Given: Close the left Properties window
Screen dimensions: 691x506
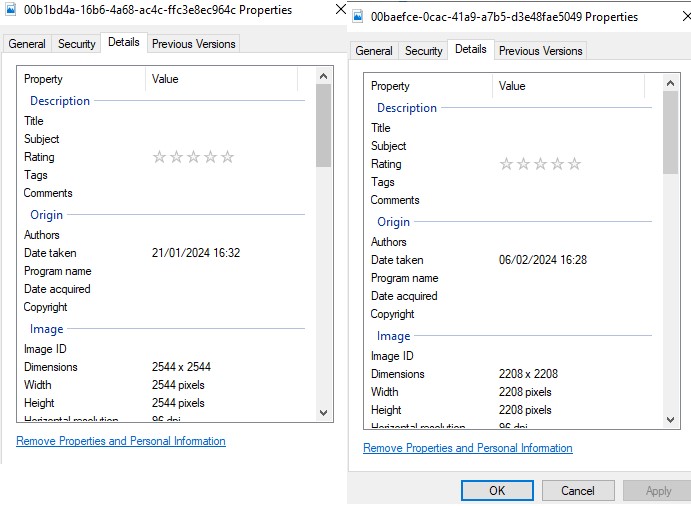Looking at the screenshot, I should click(x=341, y=9).
